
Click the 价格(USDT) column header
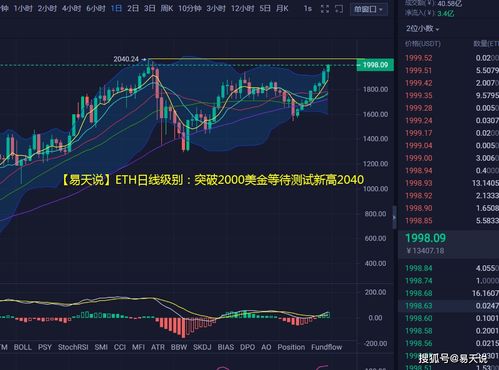[423, 44]
